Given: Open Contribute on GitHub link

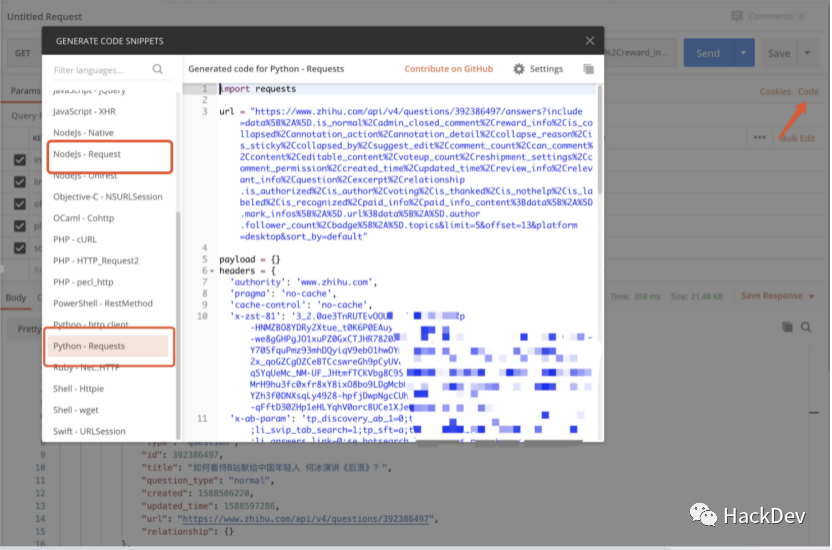Looking at the screenshot, I should click(x=448, y=69).
